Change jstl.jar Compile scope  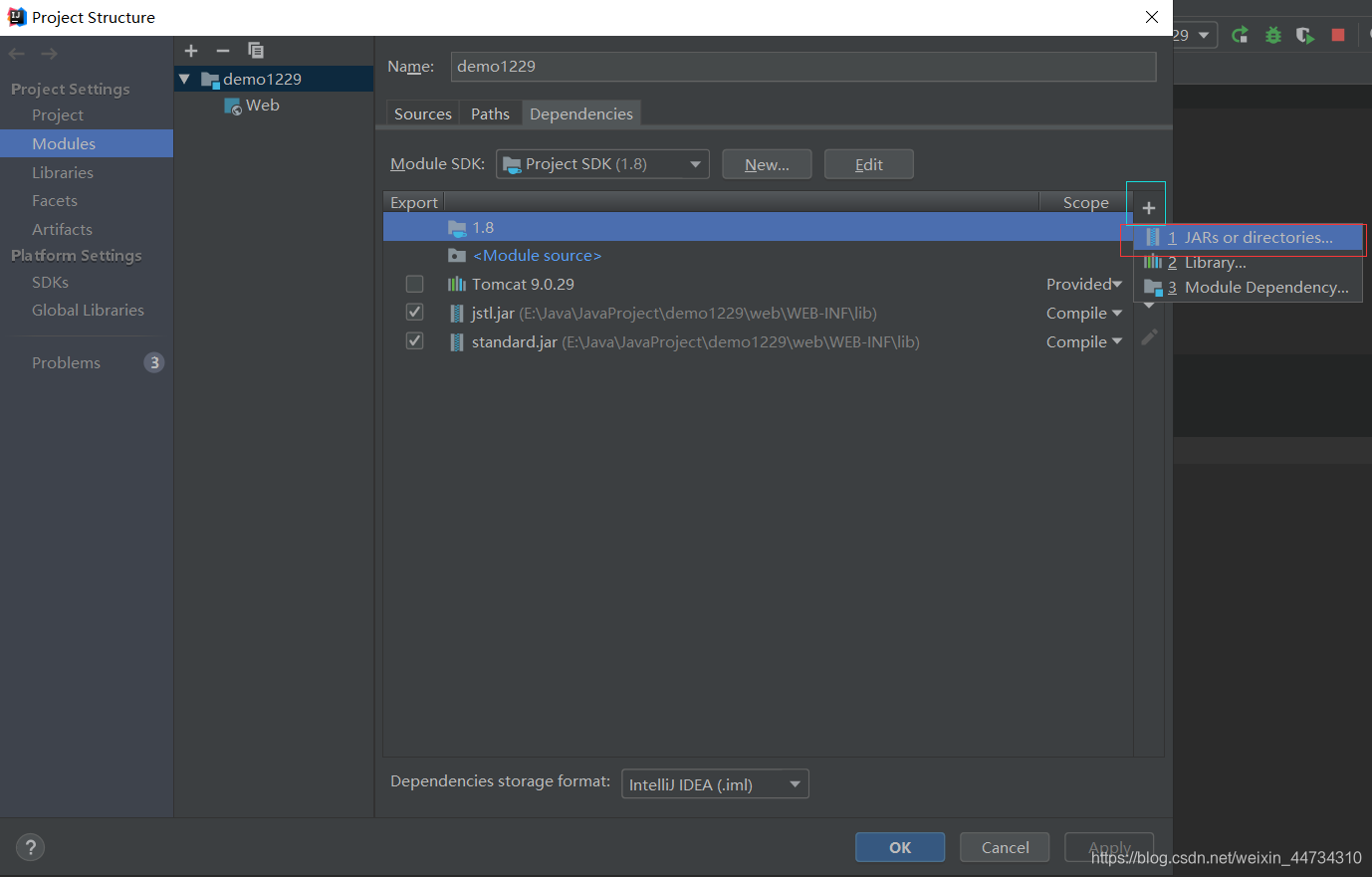point(1083,313)
